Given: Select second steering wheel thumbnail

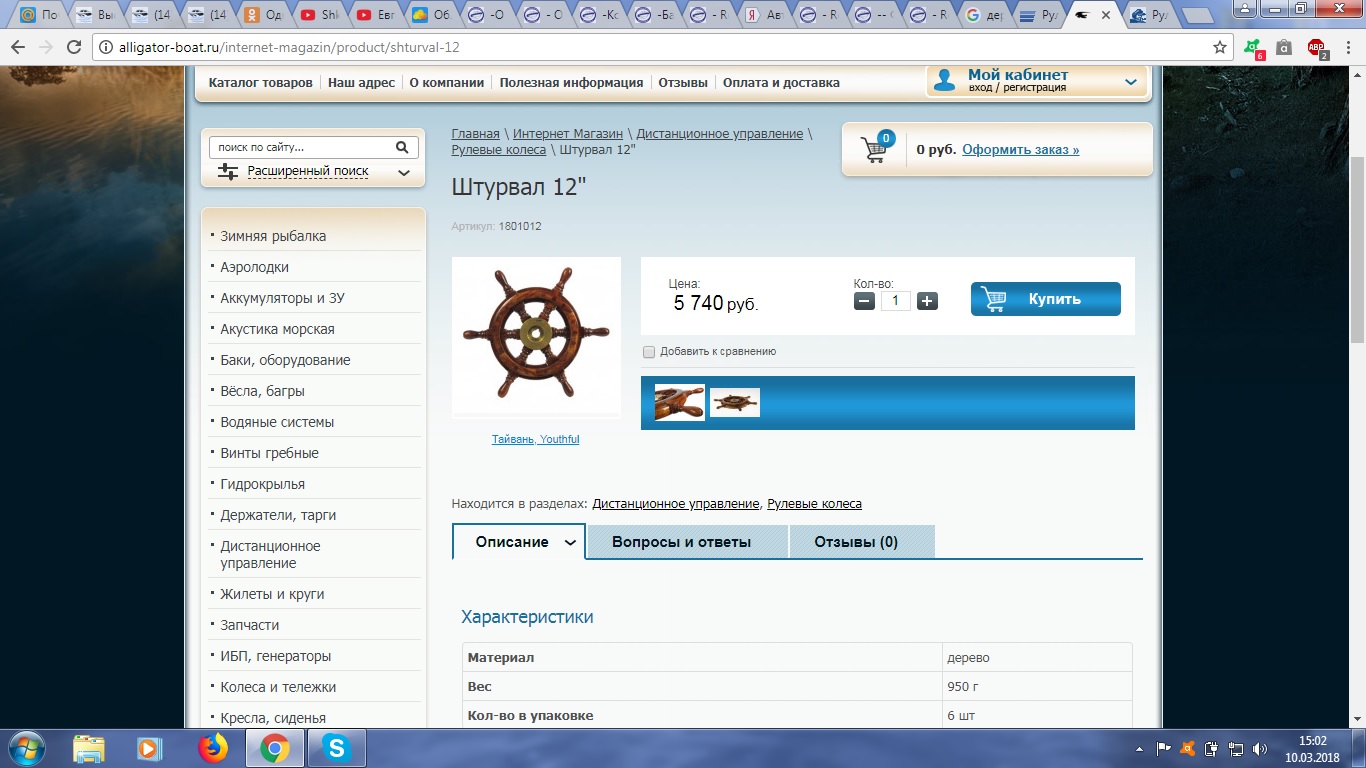Looking at the screenshot, I should coord(735,402).
